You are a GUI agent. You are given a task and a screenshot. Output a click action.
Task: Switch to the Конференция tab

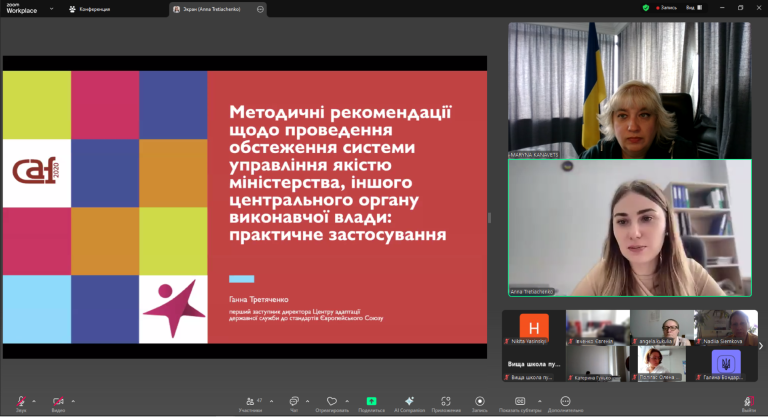pos(90,9)
